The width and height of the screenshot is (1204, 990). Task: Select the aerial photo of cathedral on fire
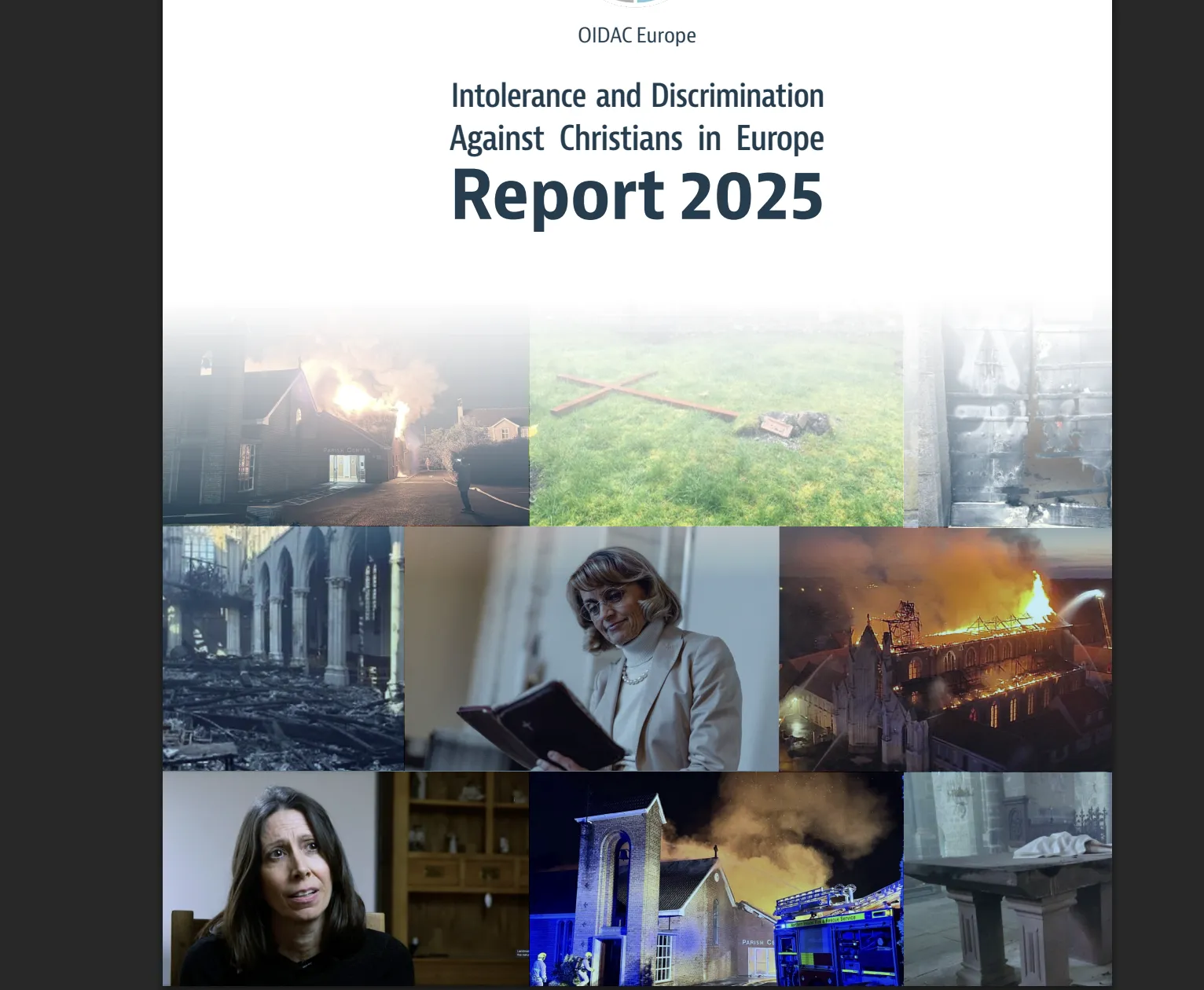(x=945, y=648)
